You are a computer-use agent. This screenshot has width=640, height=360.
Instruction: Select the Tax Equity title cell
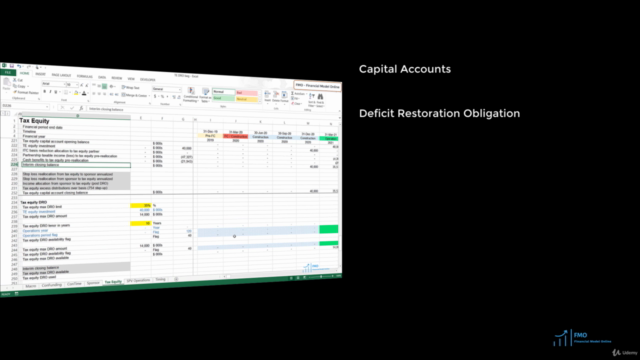point(34,121)
